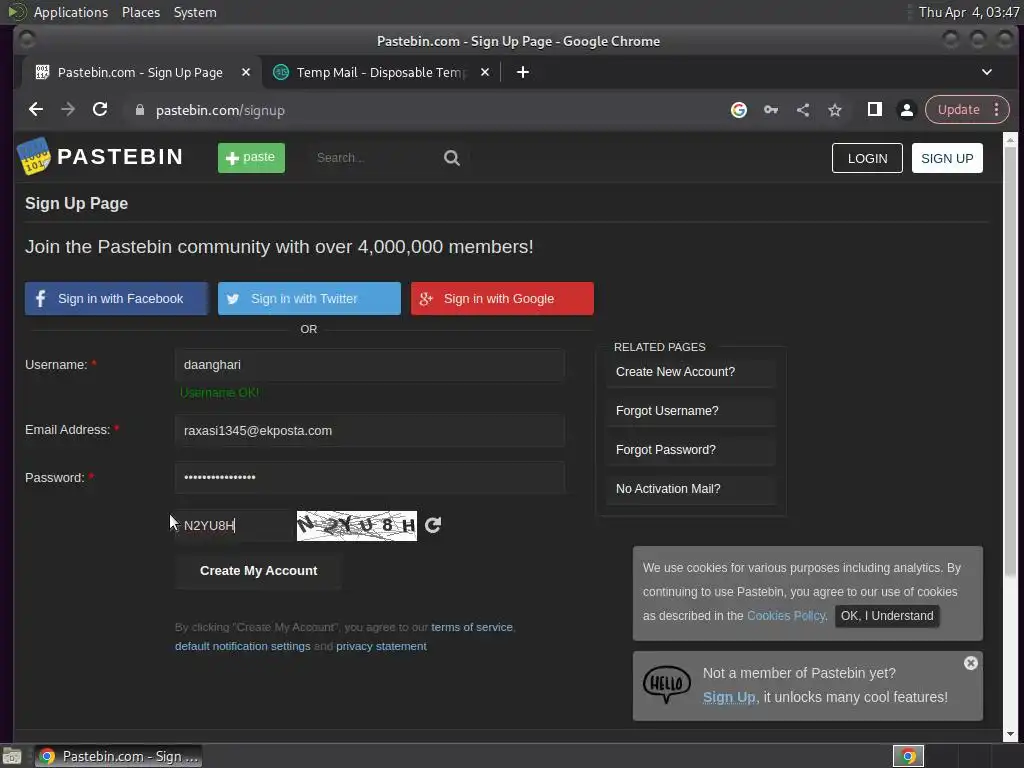Click the Pastebin Chrome taskbar entry
Viewport: 1024px width, 768px height.
coord(118,756)
